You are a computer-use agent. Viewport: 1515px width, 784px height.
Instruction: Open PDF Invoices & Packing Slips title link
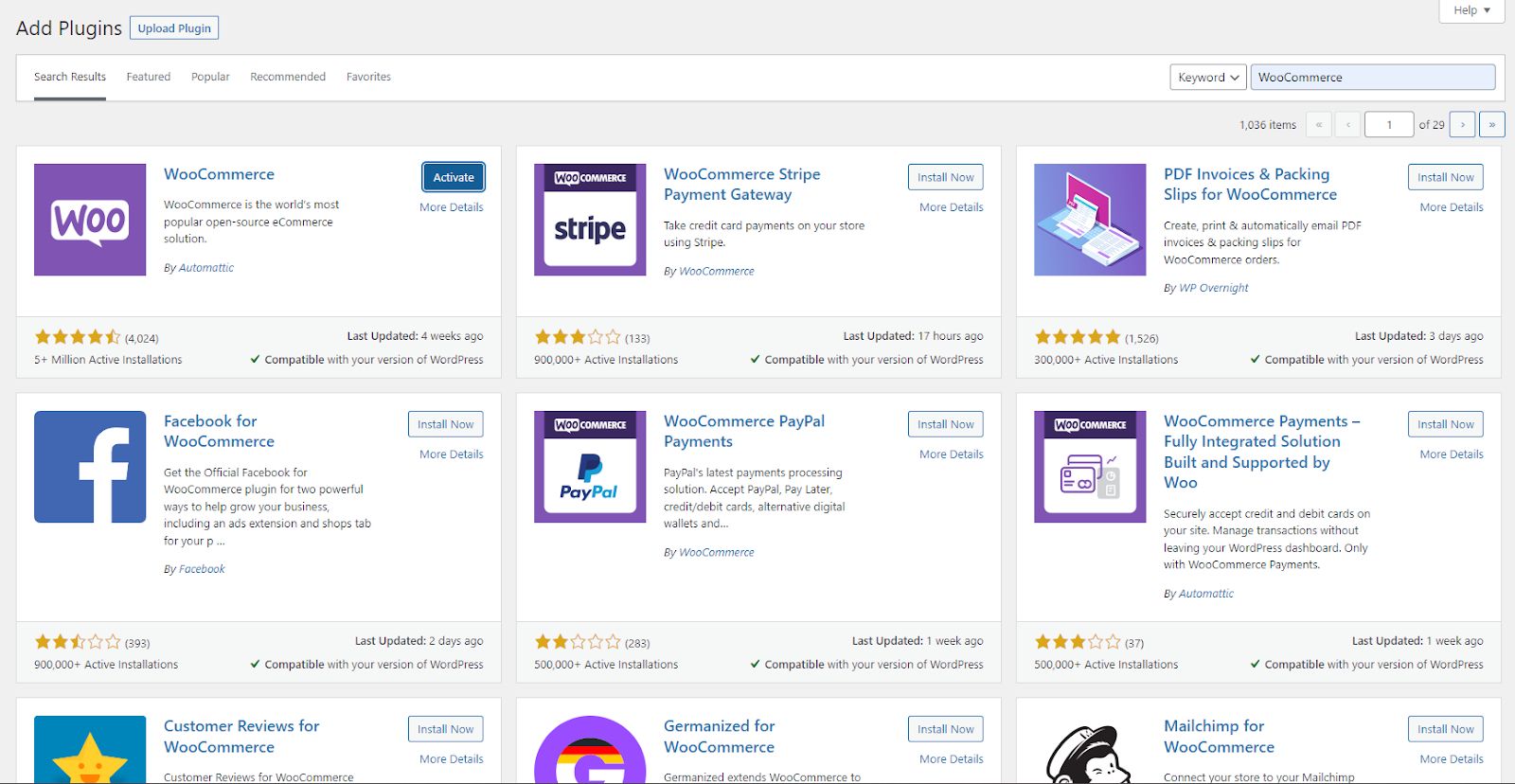tap(1250, 185)
